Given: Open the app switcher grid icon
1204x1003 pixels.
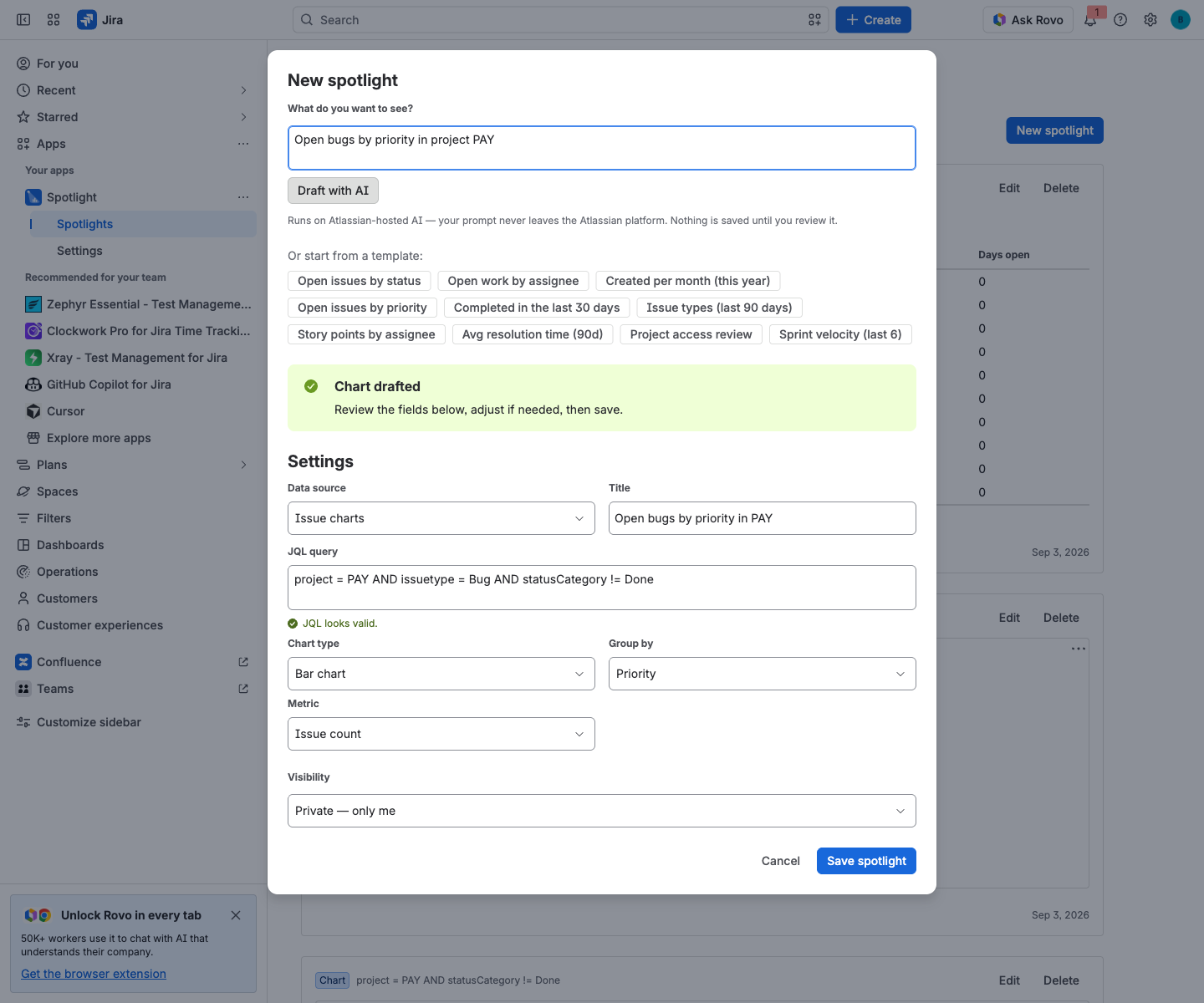Looking at the screenshot, I should coord(54,20).
